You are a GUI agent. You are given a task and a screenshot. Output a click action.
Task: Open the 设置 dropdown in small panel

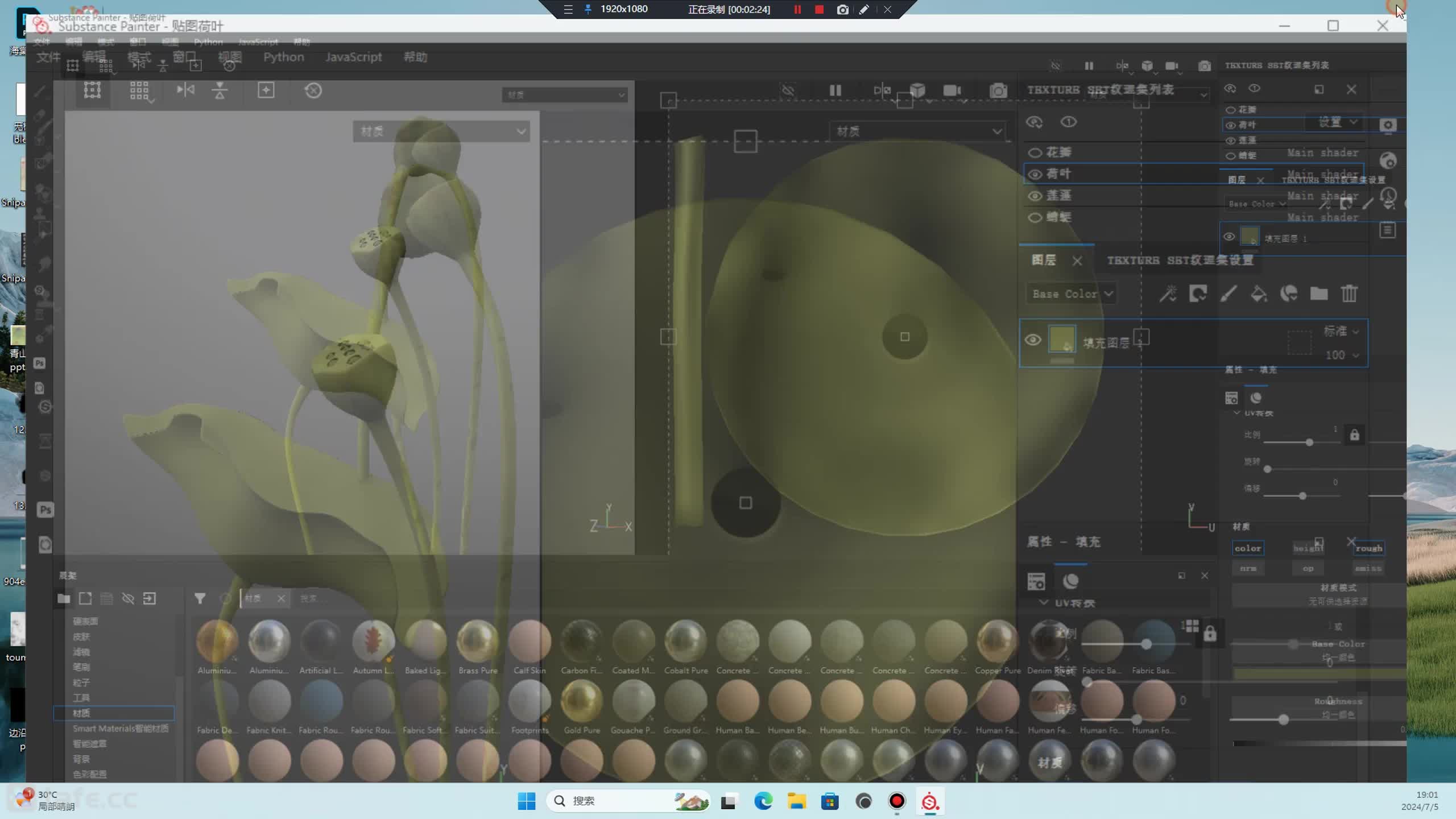(1338, 122)
